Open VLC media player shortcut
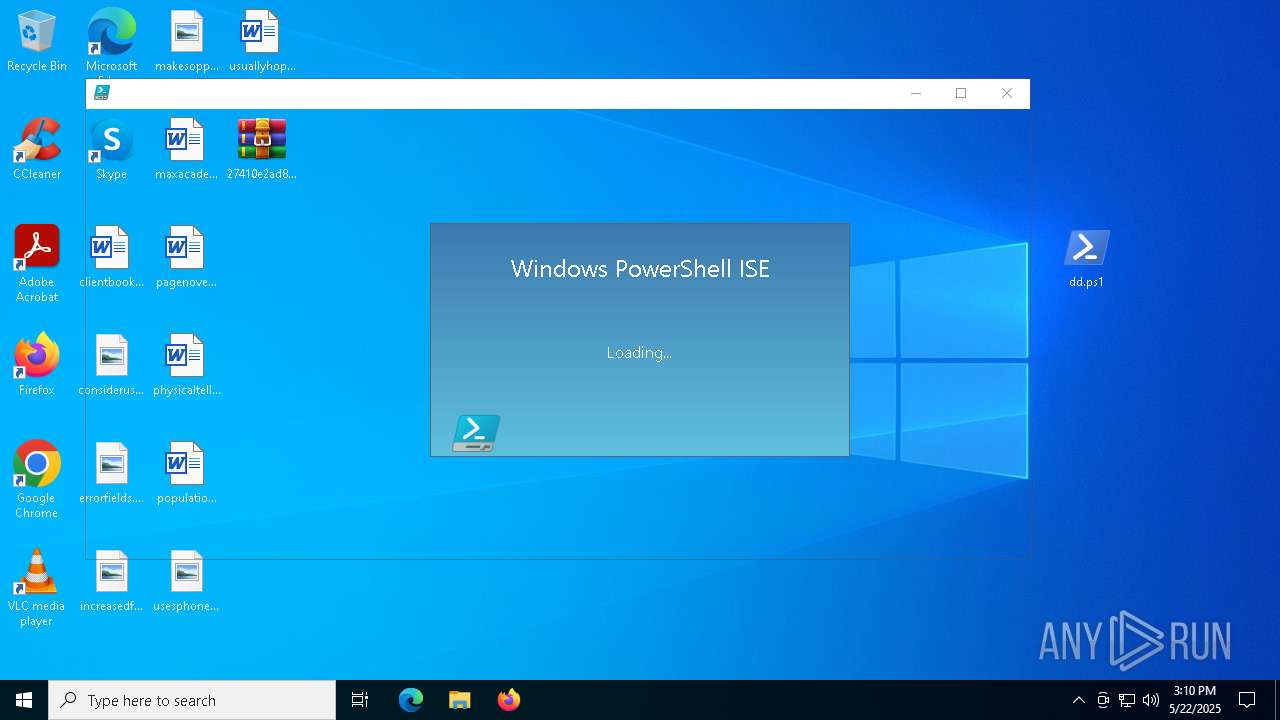Image resolution: width=1280 pixels, height=720 pixels. click(x=37, y=587)
